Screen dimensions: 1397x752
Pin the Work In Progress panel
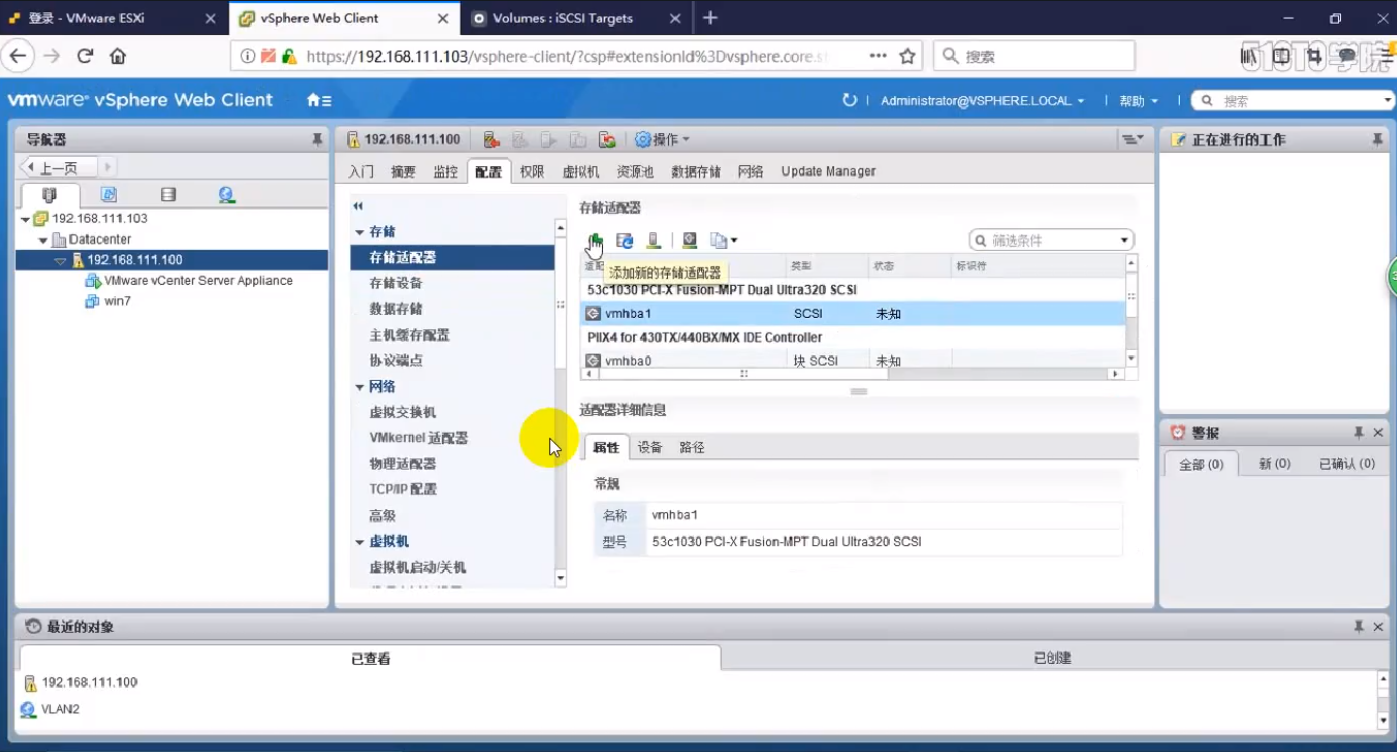pos(1378,140)
